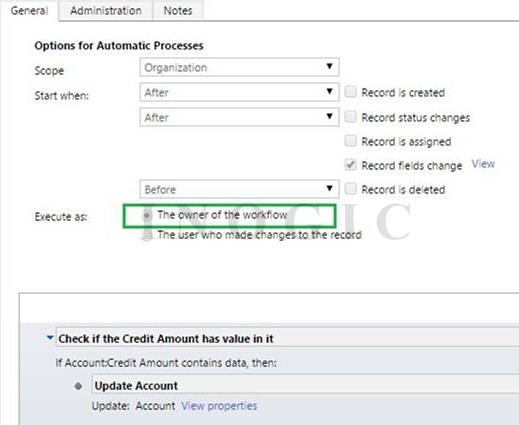
Task: Choose the user who made changes option
Action: [x=146, y=235]
